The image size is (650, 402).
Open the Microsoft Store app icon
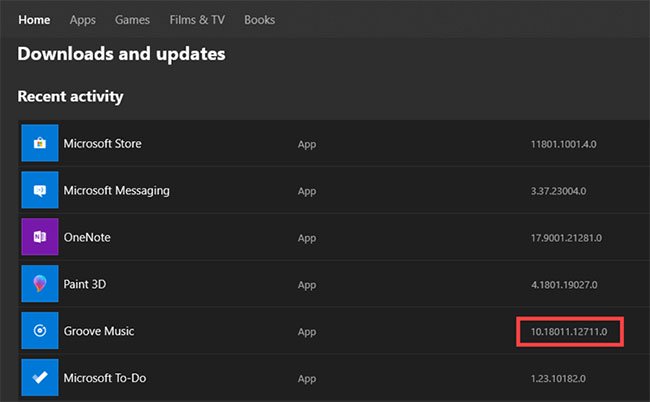point(40,143)
